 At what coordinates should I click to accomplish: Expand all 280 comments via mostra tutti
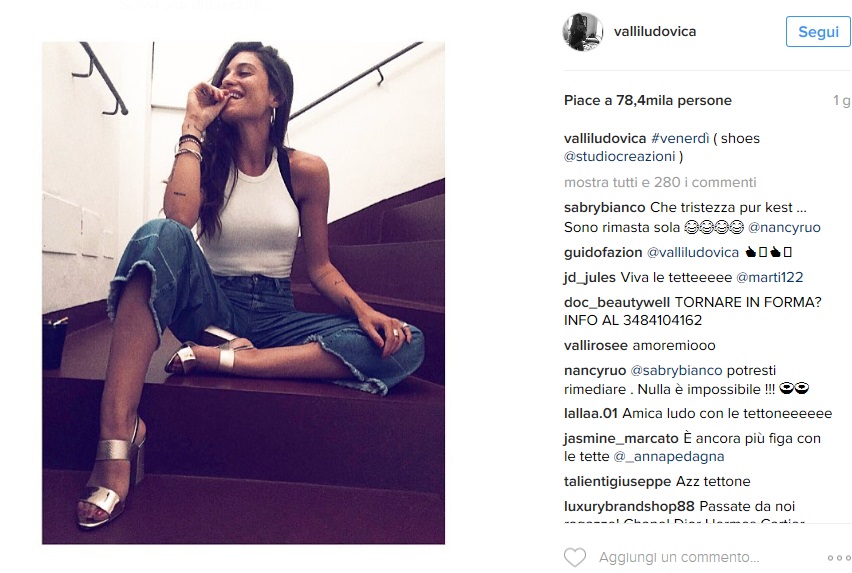tap(660, 182)
